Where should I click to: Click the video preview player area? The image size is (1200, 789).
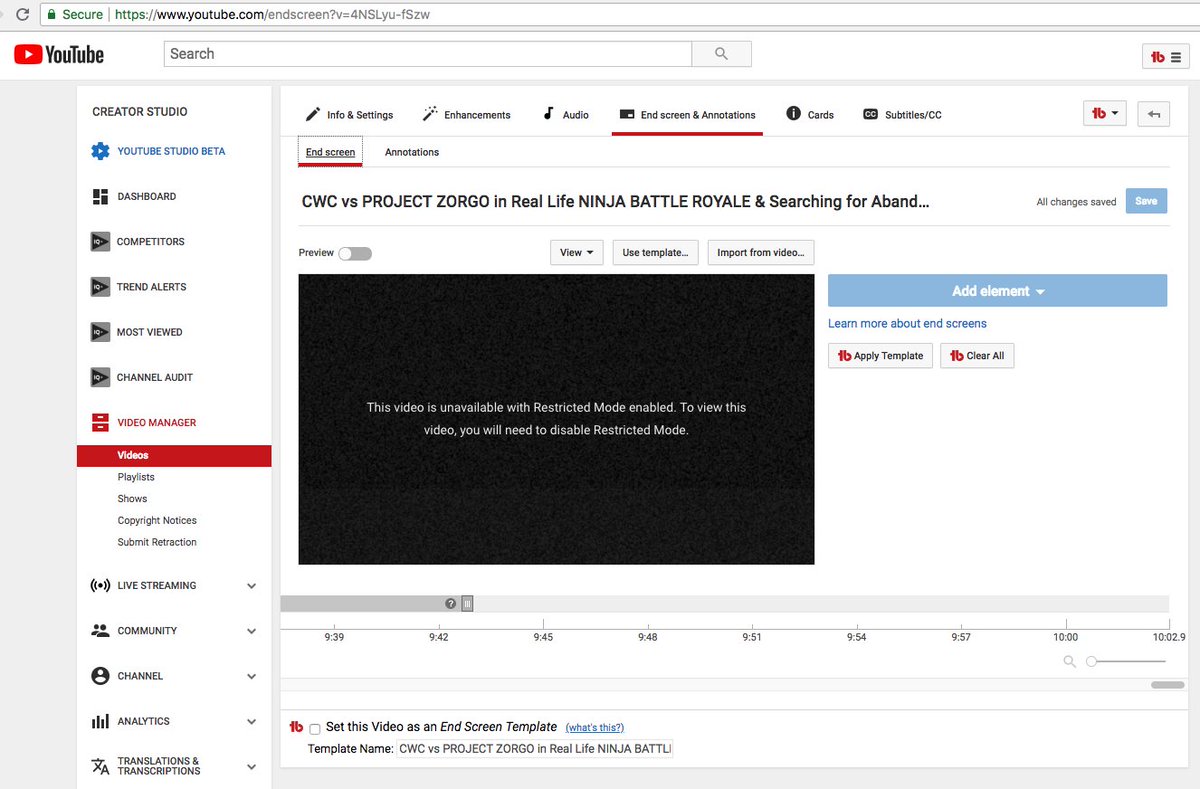click(556, 419)
